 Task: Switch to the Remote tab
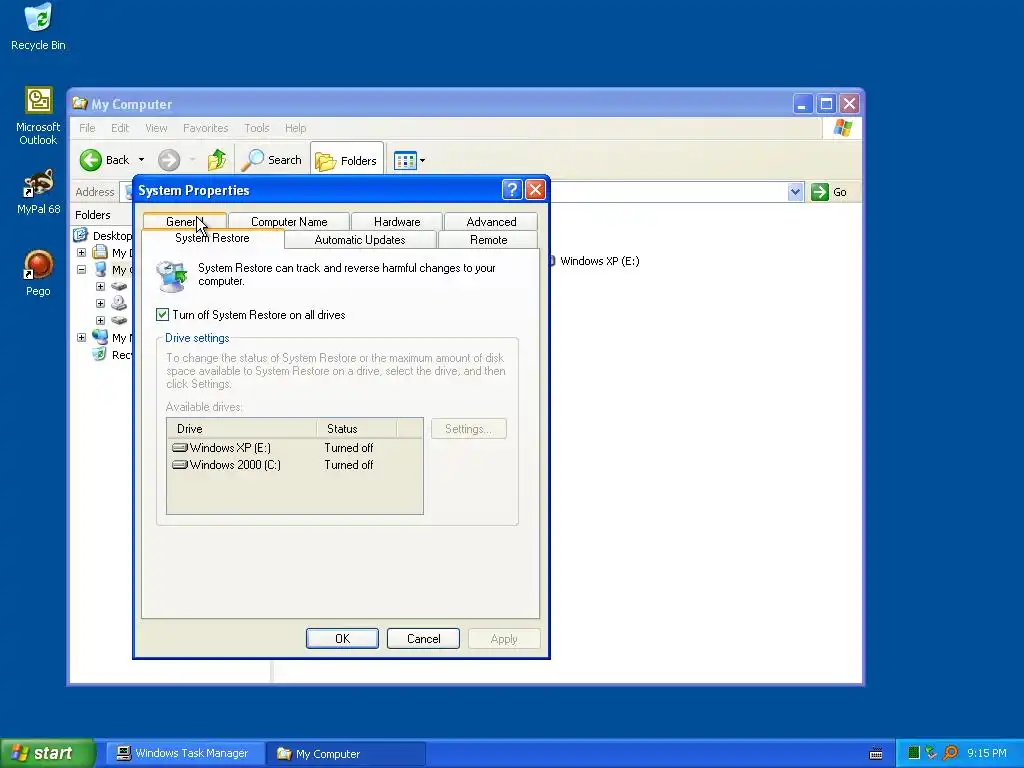point(488,240)
